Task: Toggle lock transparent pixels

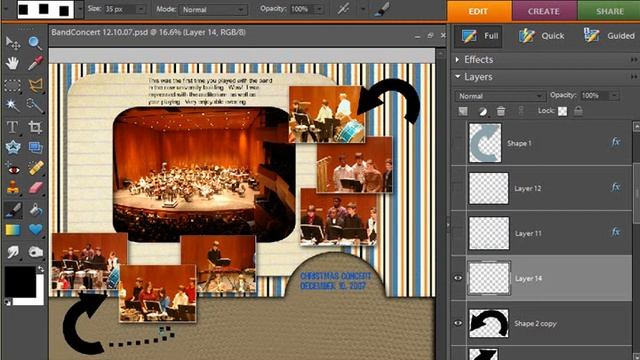Action: pyautogui.click(x=562, y=111)
